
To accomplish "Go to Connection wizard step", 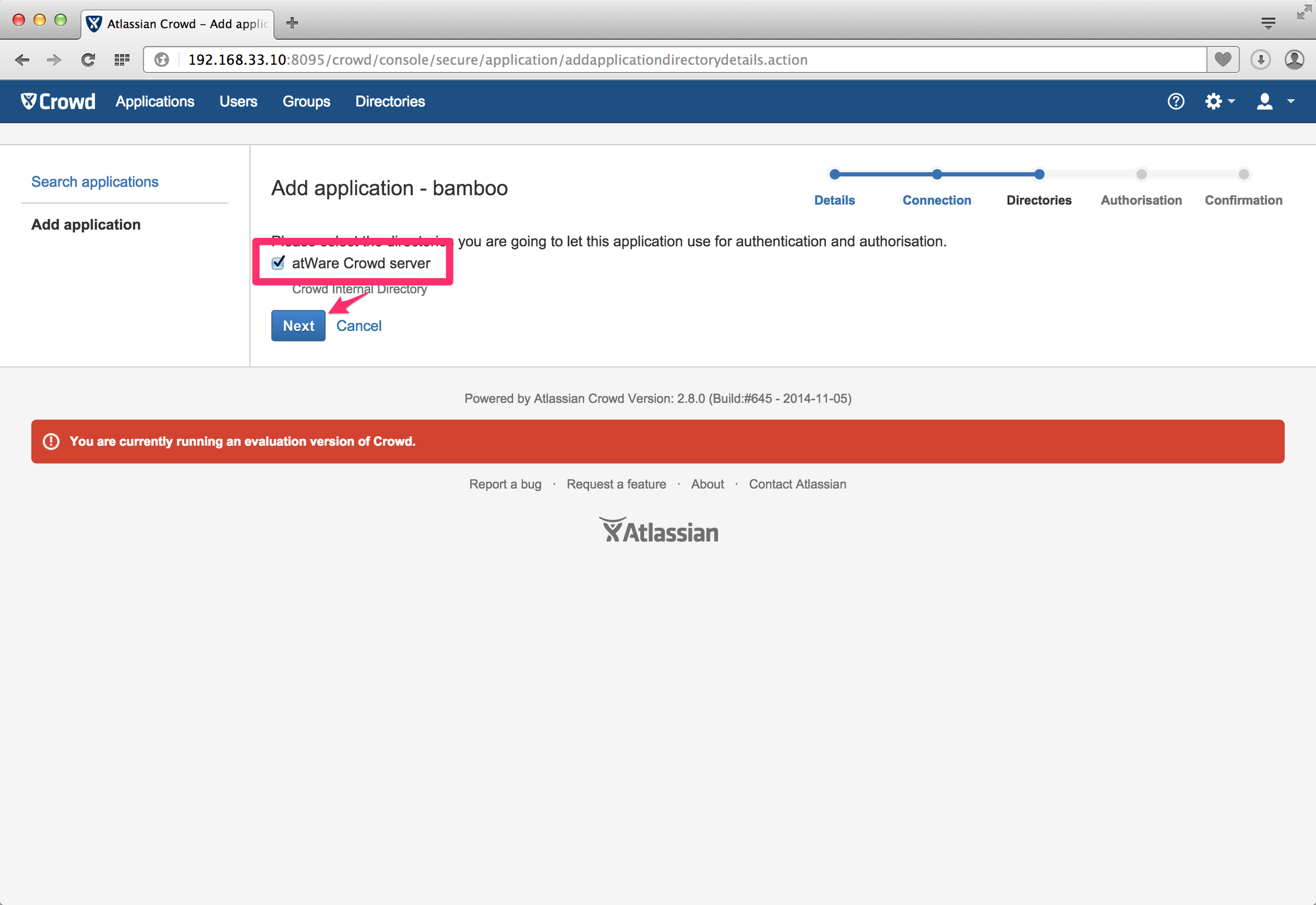I will [x=936, y=200].
